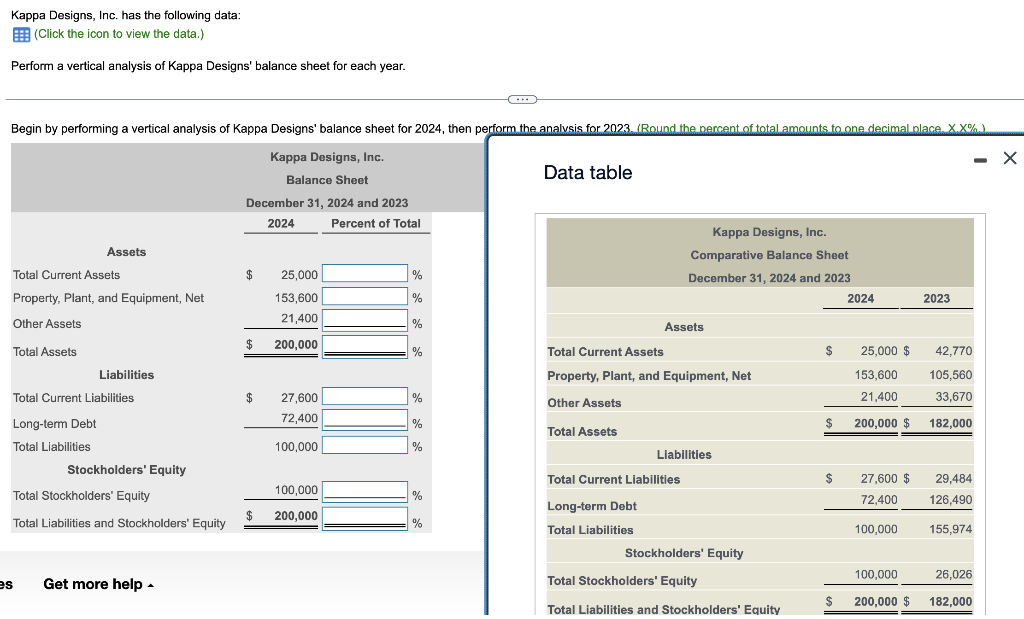Click the blue data table icon
Image resolution: width=1024 pixels, height=619 pixels.
point(20,33)
